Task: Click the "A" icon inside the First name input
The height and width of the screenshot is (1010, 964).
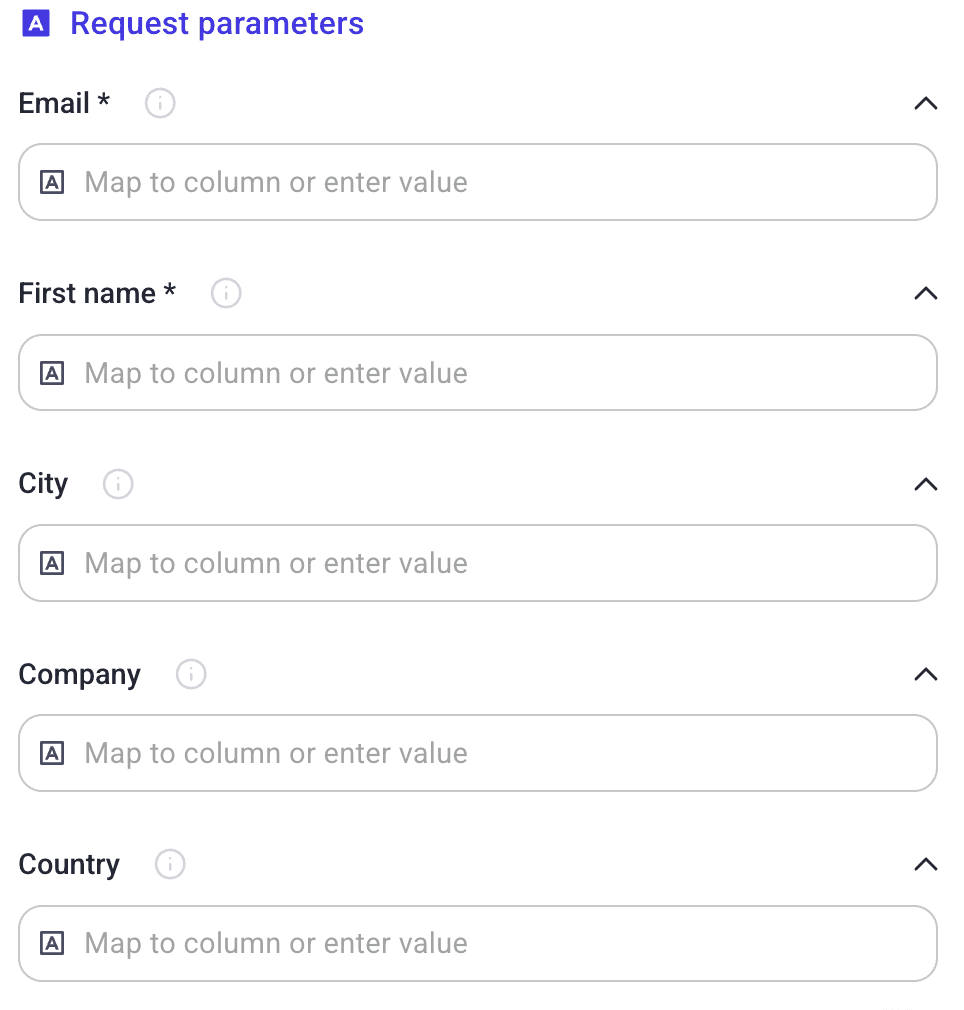Action: (x=51, y=372)
